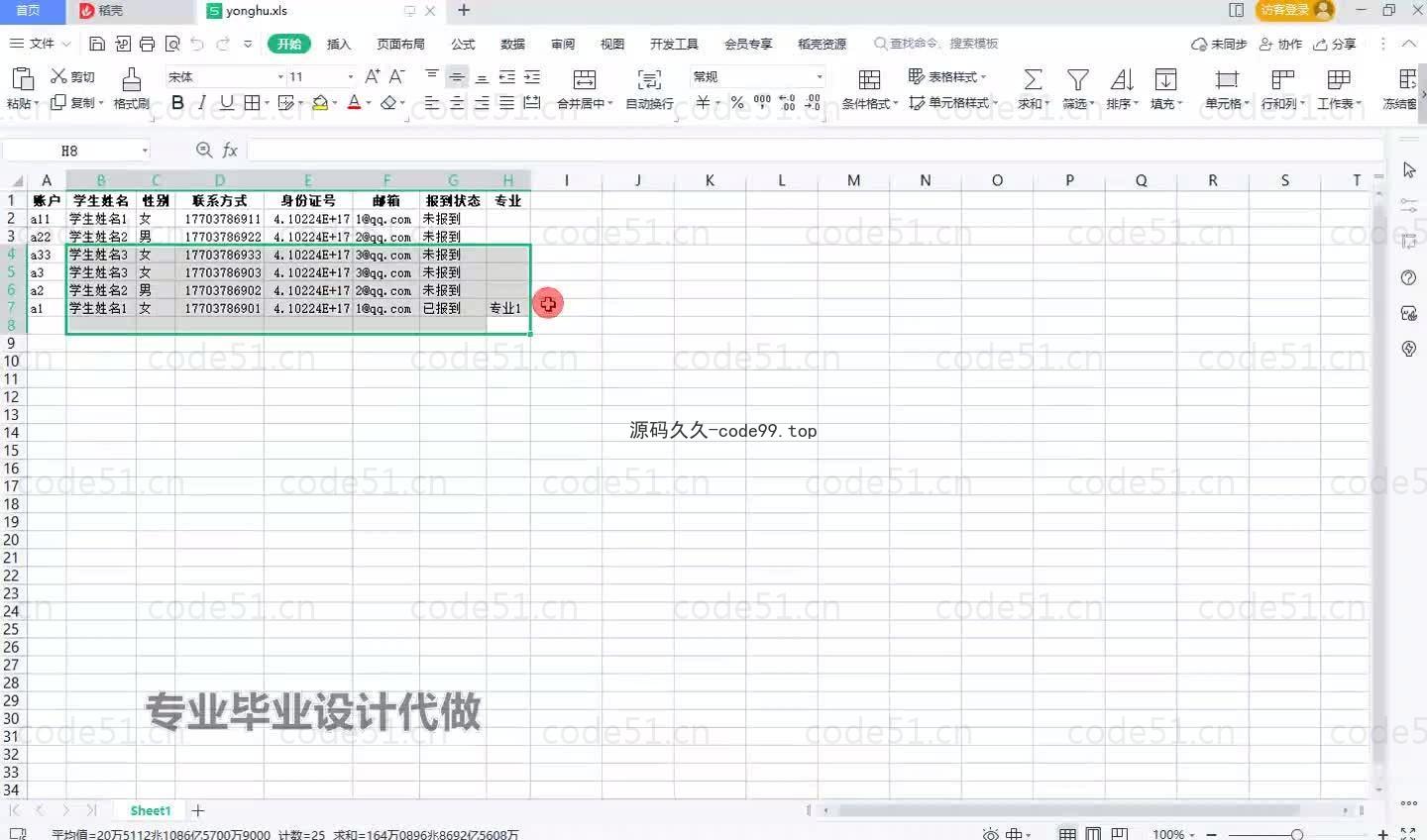This screenshot has width=1427, height=840.
Task: Select the Sheet1 tab
Action: pyautogui.click(x=151, y=810)
